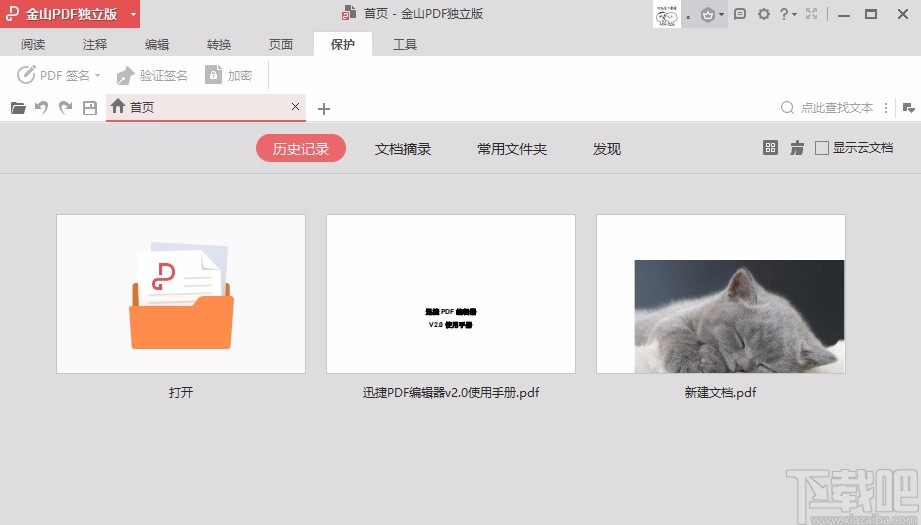Viewport: 921px width, 525px height.
Task: Click the help question mark icon
Action: click(784, 14)
